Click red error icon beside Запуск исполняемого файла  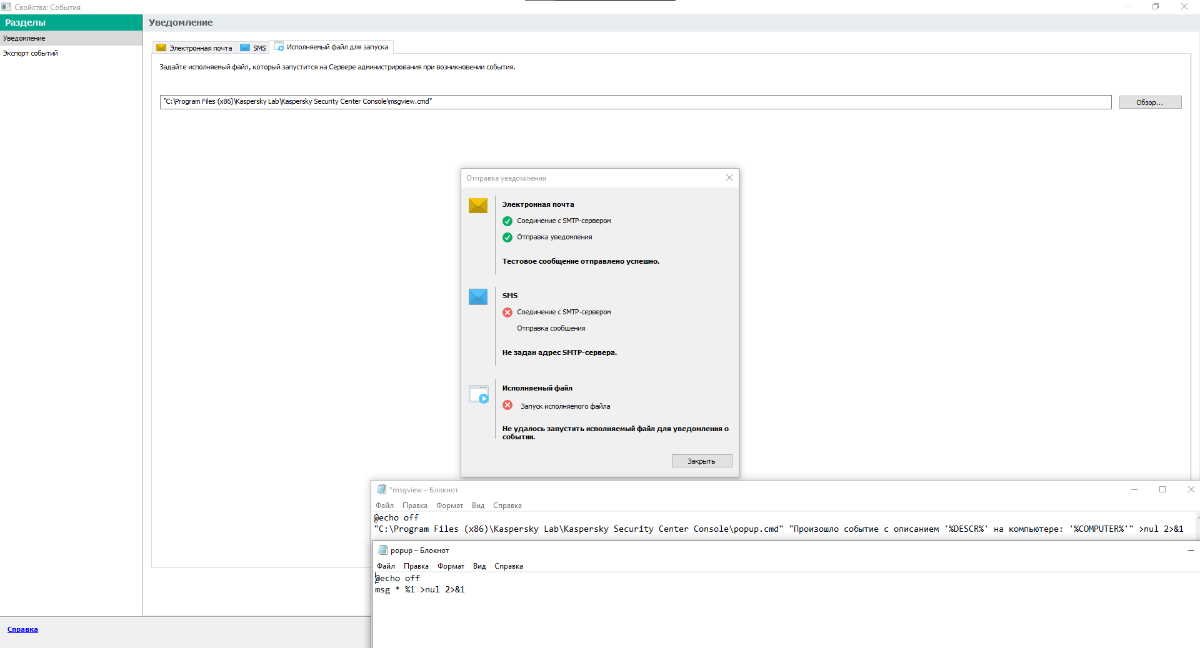click(507, 406)
